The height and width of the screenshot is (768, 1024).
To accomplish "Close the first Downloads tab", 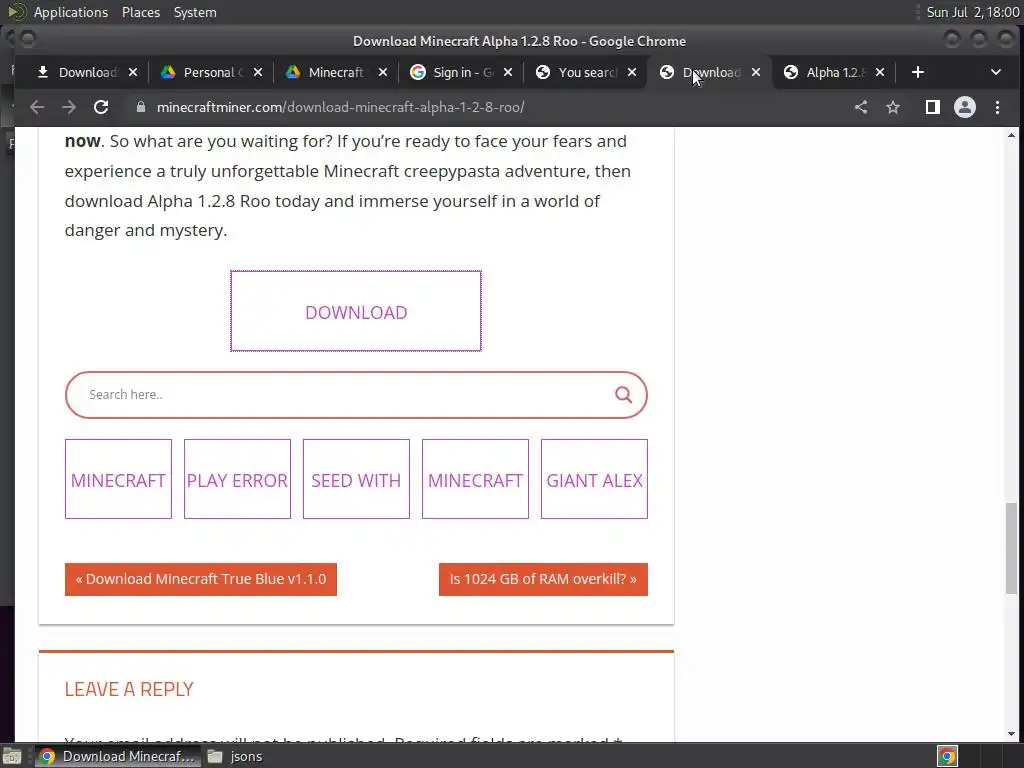I will coord(133,72).
